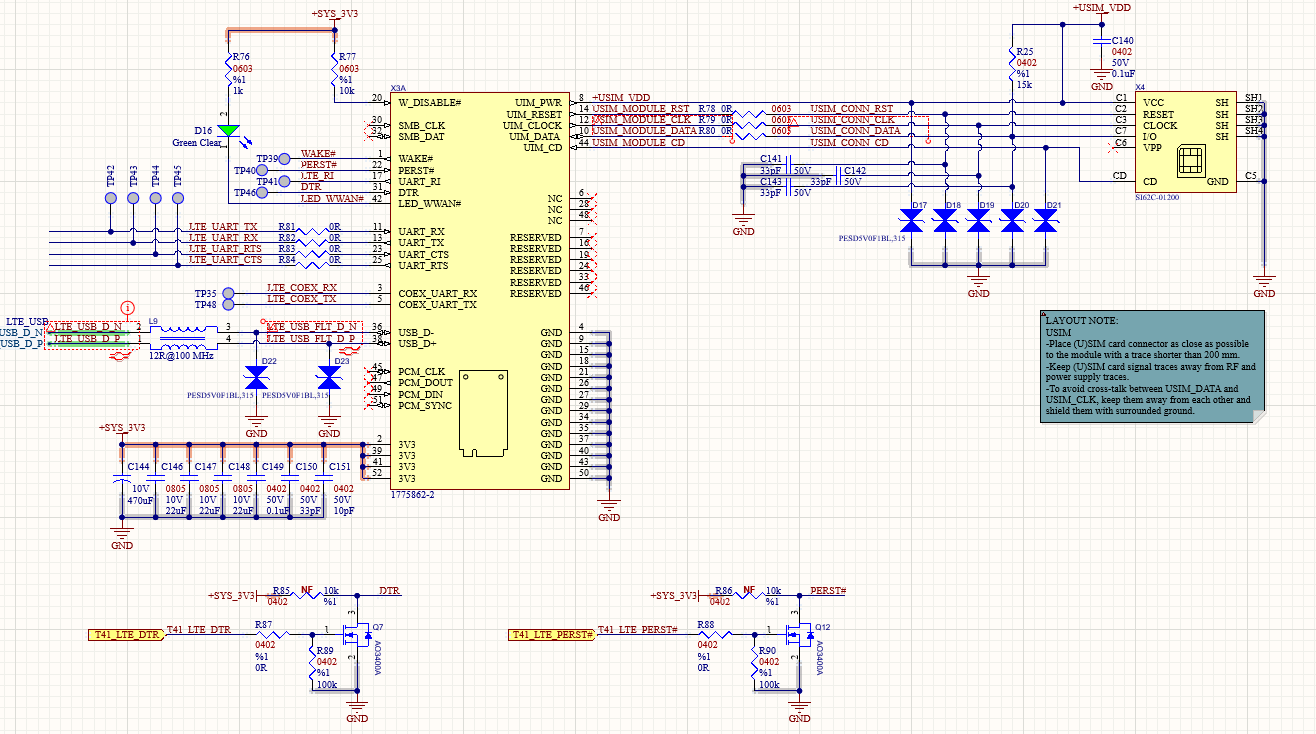Viewport: 1316px width, 734px height.
Task: Click TVS diode D17
Action: coord(911,221)
